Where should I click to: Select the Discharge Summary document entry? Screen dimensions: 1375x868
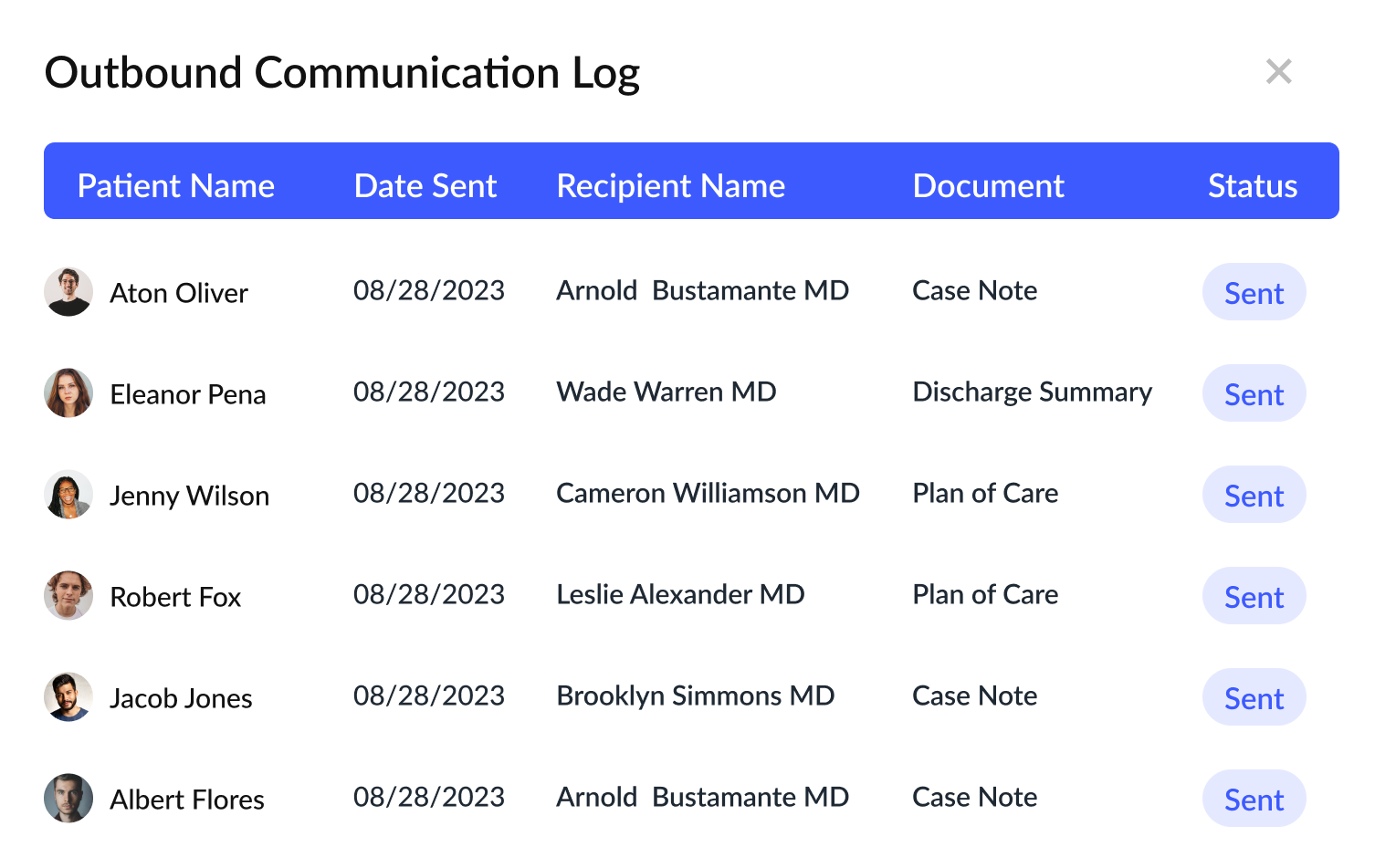(1033, 392)
